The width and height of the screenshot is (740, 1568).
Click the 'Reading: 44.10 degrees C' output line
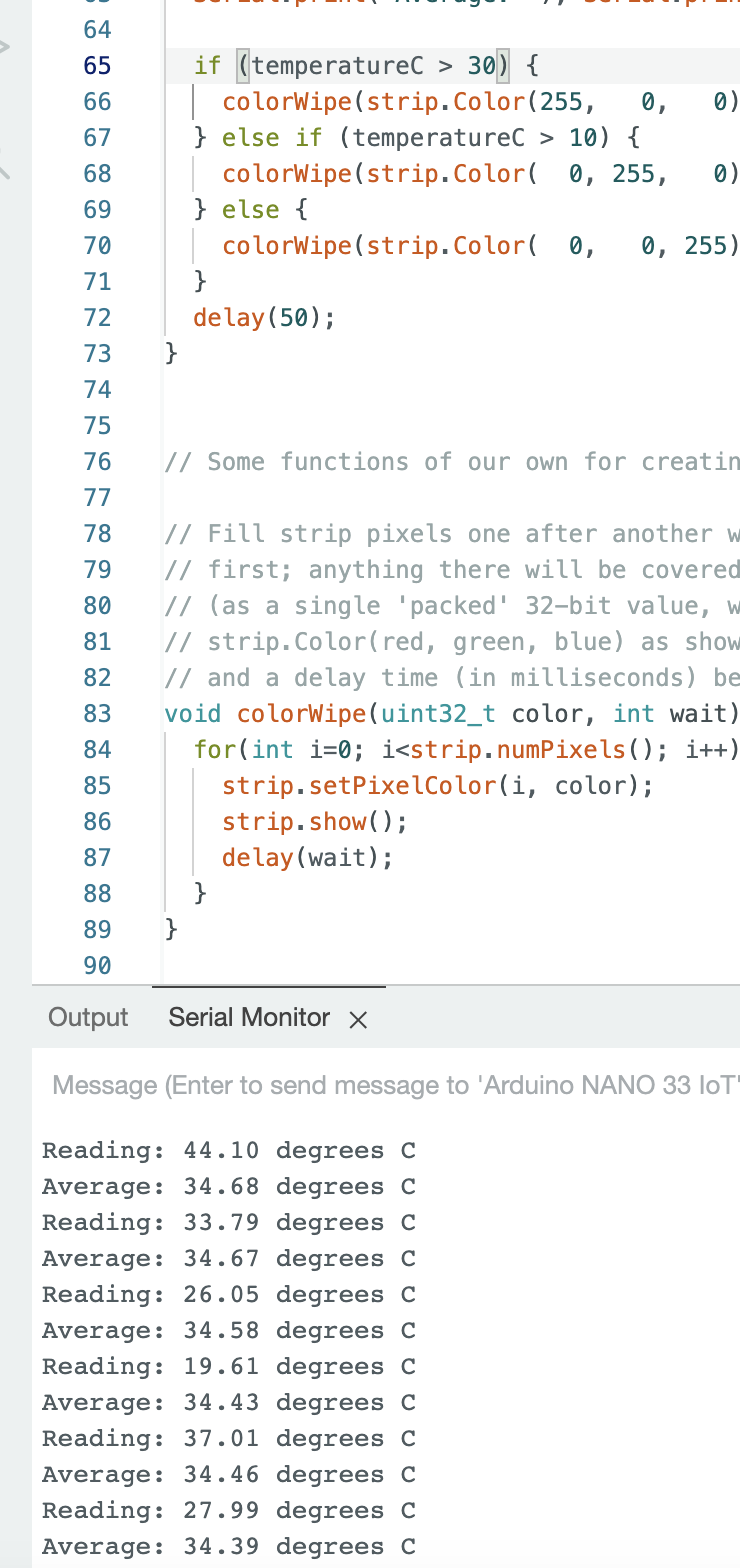(228, 1151)
